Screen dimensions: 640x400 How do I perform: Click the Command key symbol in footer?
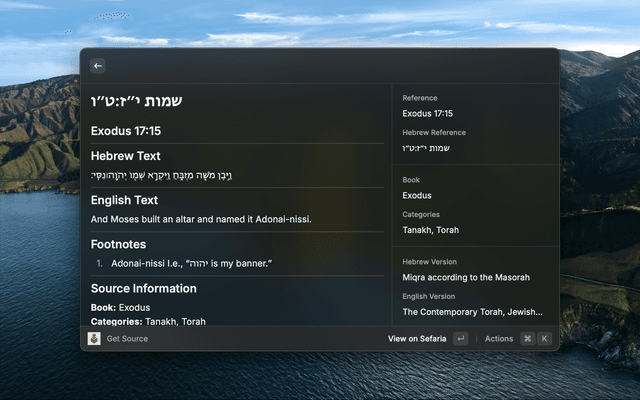(x=527, y=339)
